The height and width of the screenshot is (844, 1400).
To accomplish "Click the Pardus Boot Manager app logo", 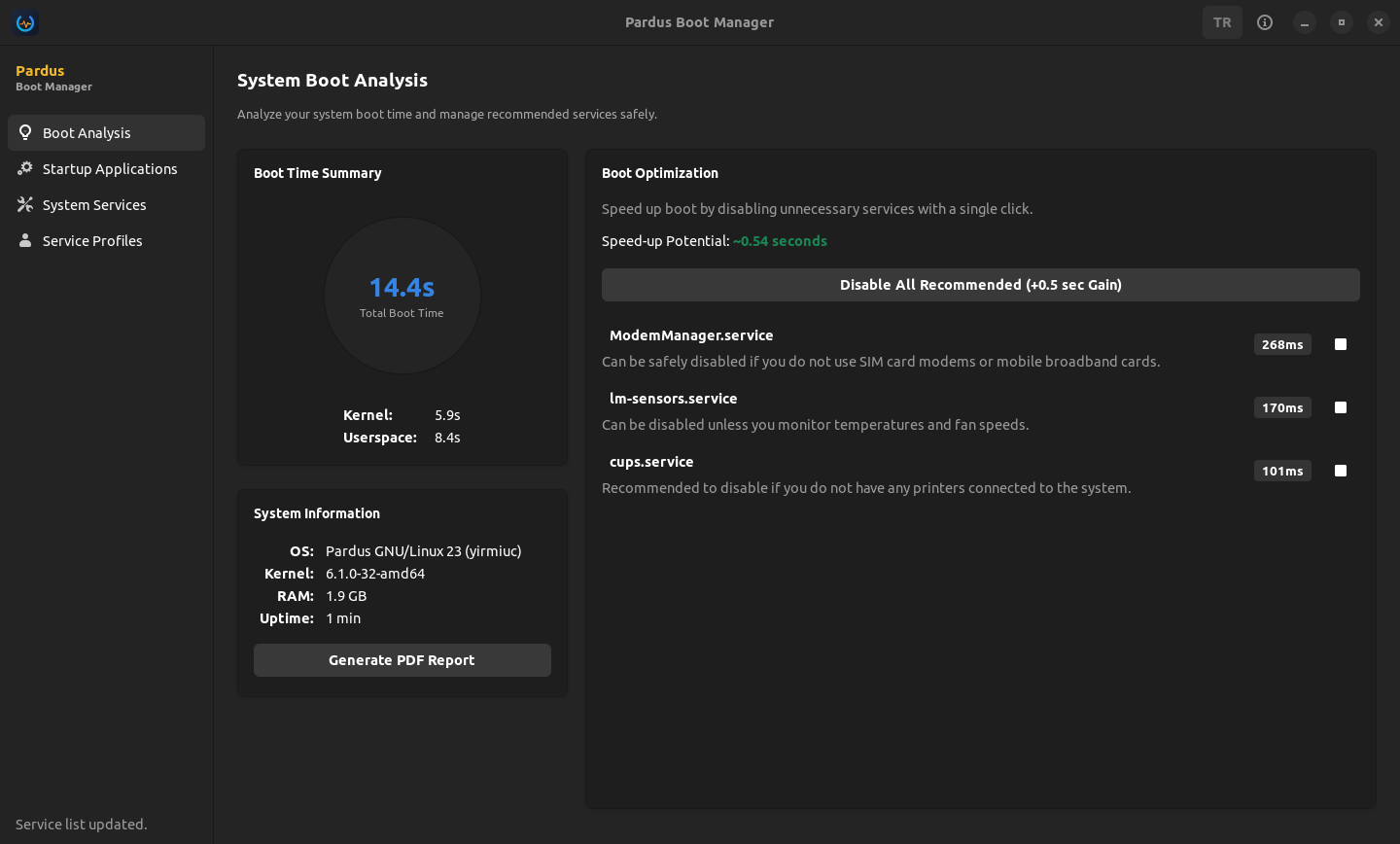I will (25, 22).
